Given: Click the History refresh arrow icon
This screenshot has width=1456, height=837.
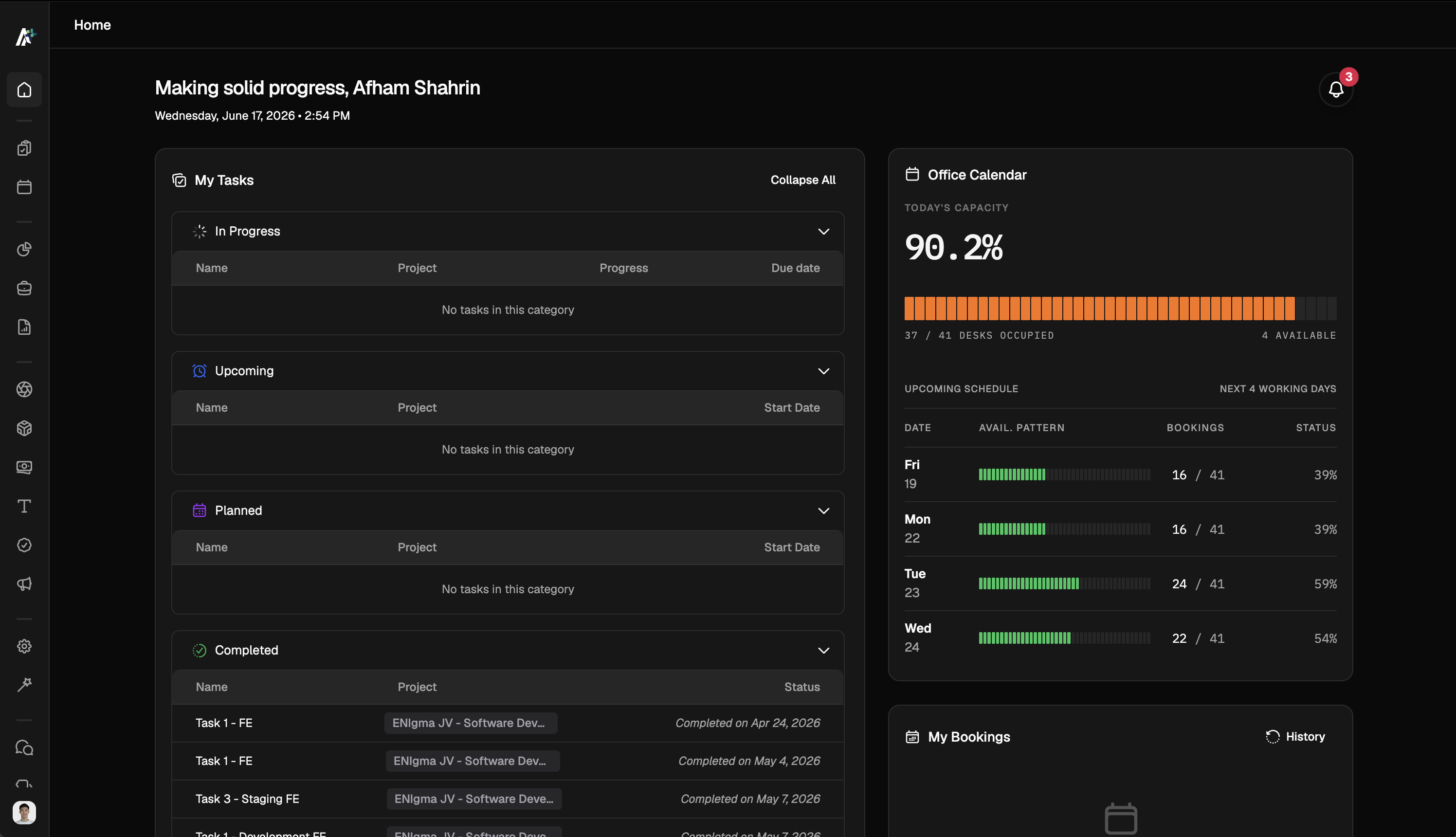Looking at the screenshot, I should (x=1273, y=737).
